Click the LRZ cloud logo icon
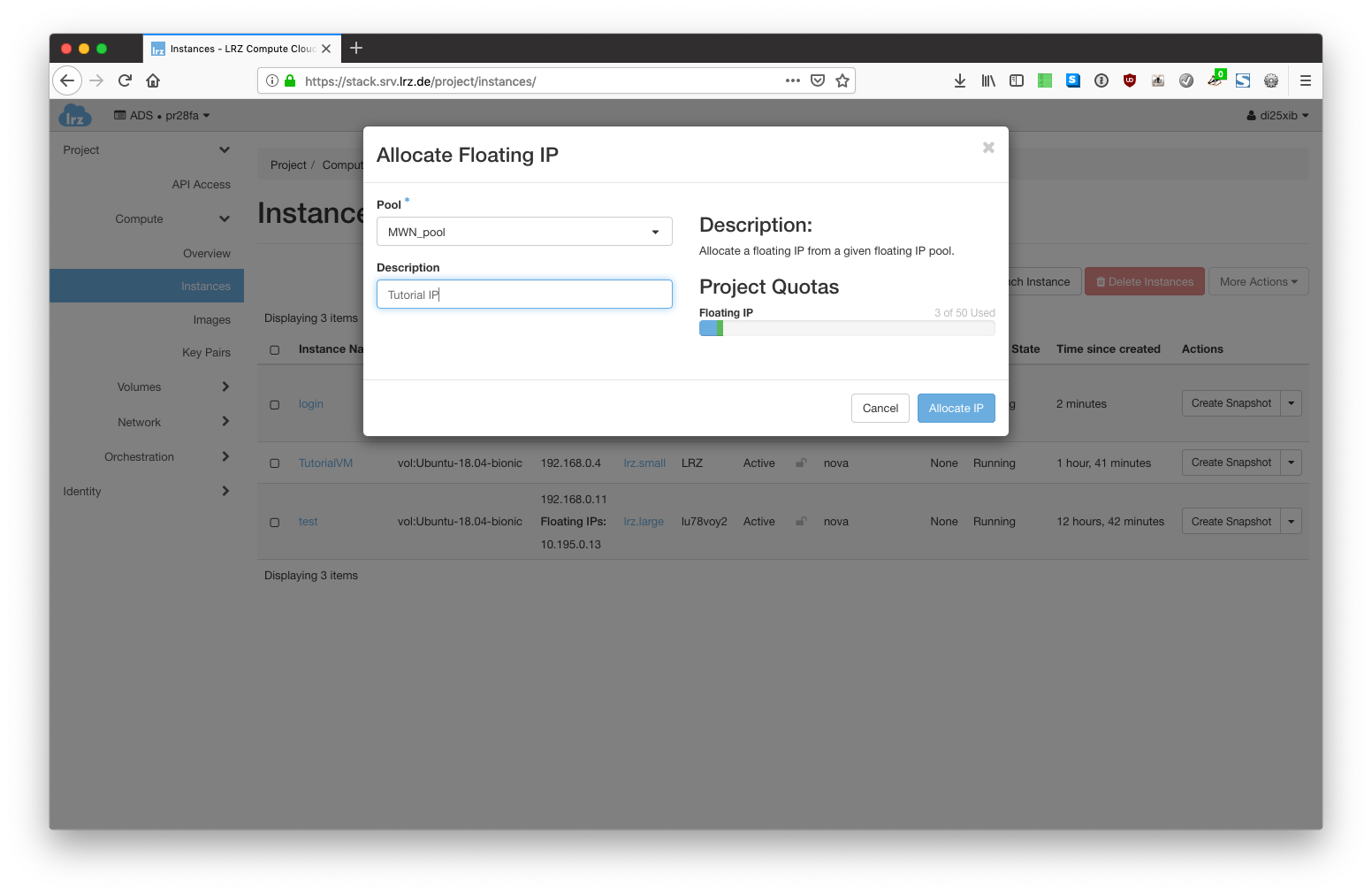 point(75,116)
